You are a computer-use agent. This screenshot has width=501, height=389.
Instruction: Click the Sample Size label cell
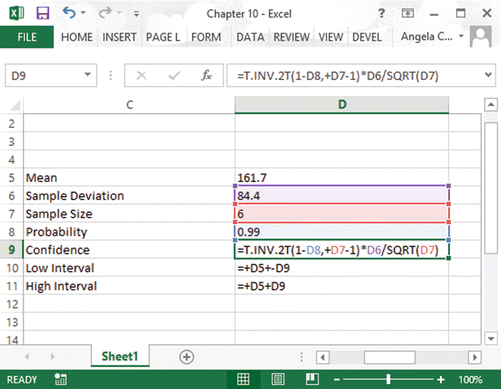129,214
